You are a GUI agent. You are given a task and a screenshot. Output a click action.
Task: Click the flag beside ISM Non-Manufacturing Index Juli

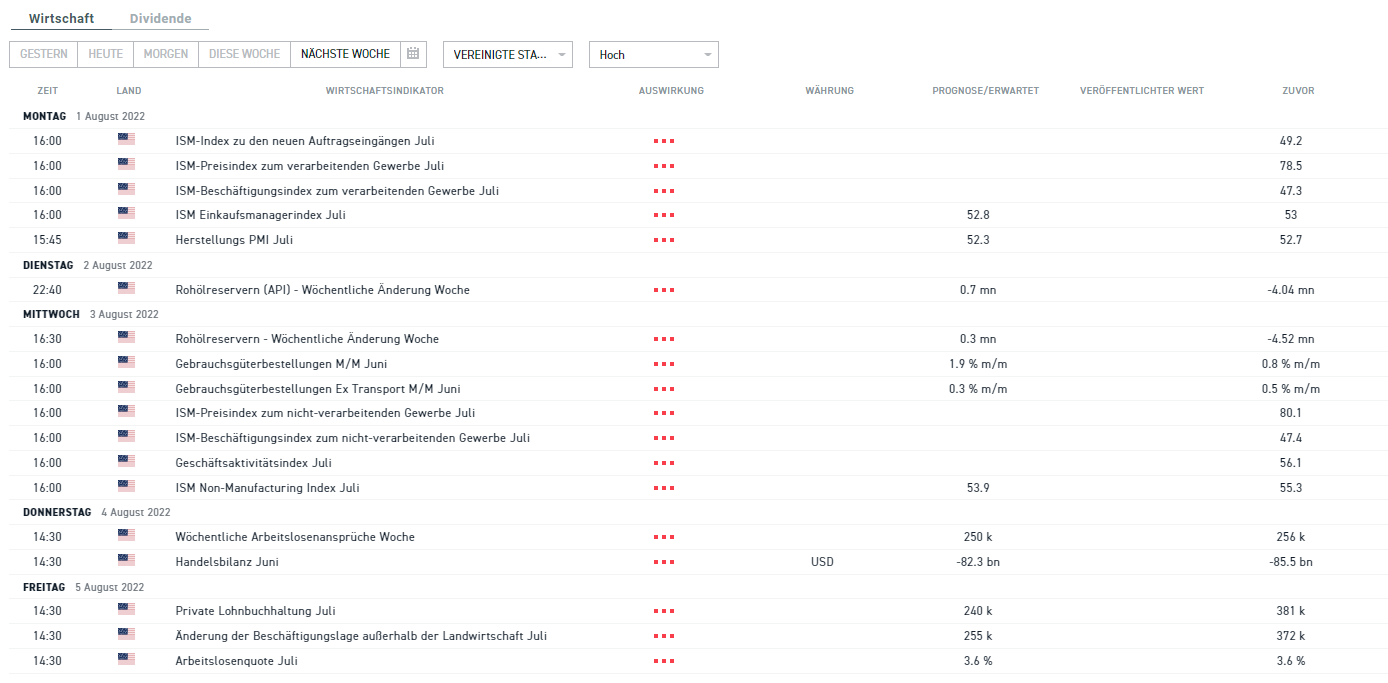coord(126,487)
